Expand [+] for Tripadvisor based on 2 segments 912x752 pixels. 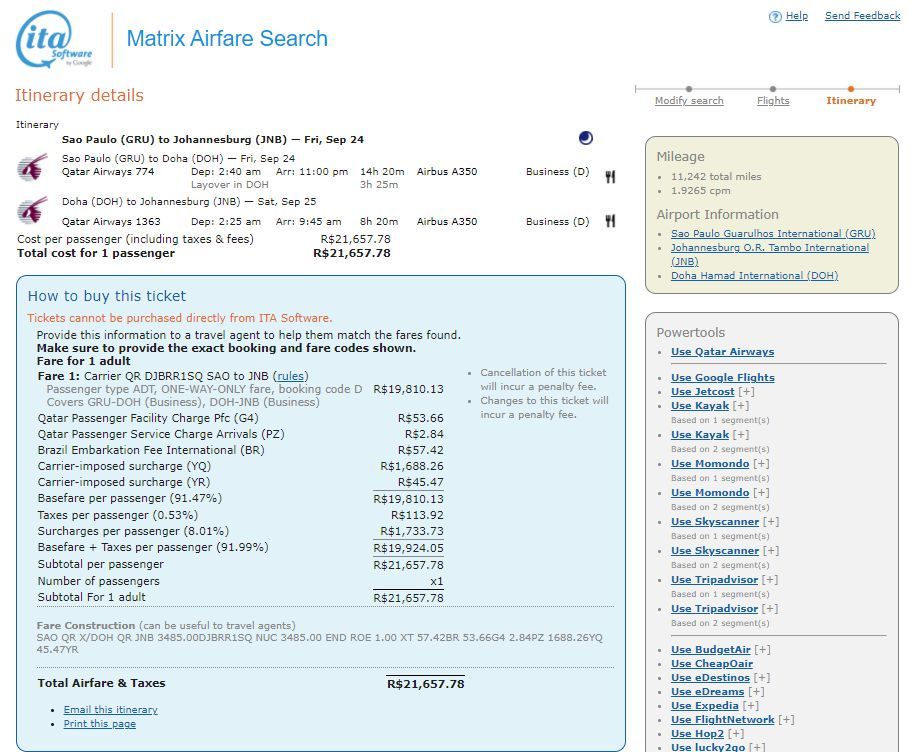coord(770,608)
